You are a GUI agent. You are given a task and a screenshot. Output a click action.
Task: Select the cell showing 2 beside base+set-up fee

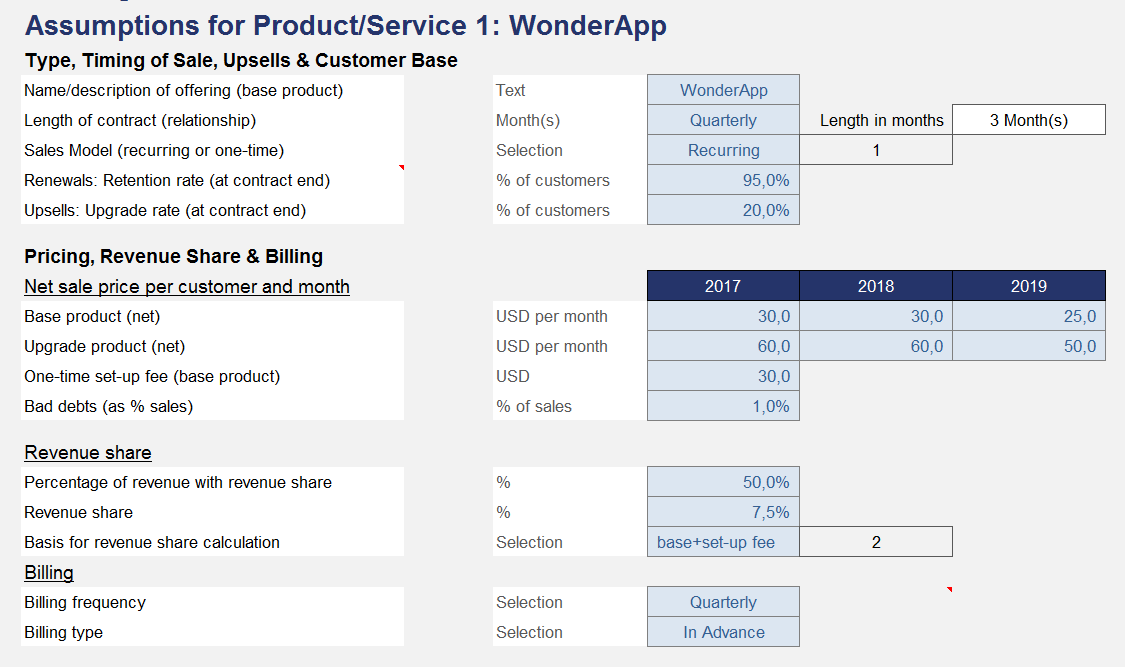[876, 542]
